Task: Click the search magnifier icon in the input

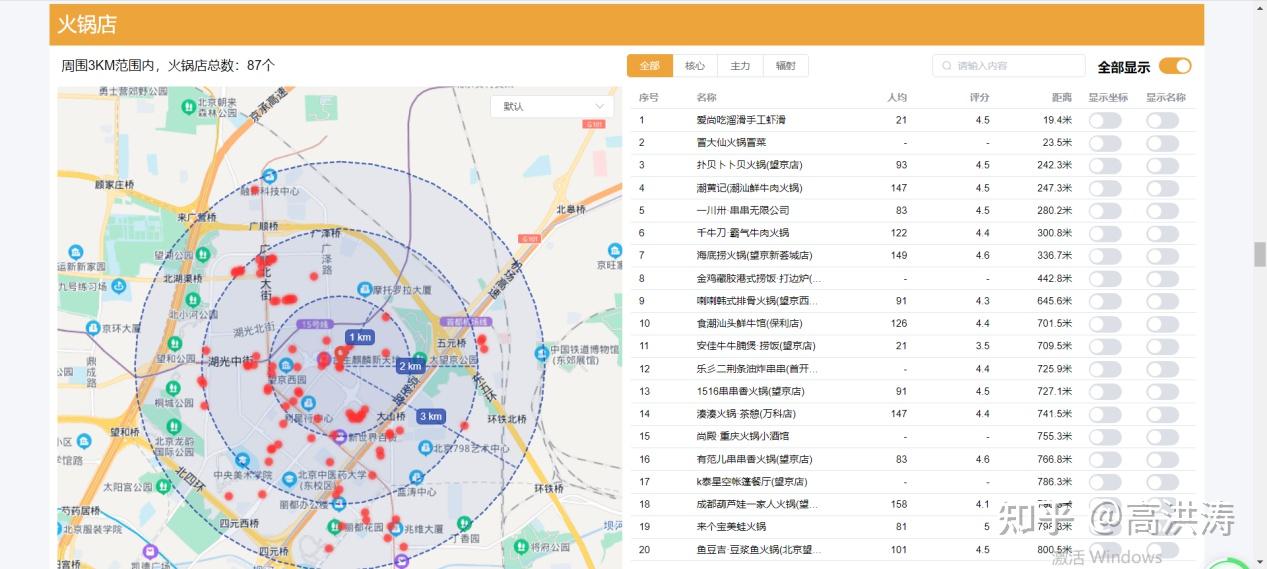Action: click(946, 66)
